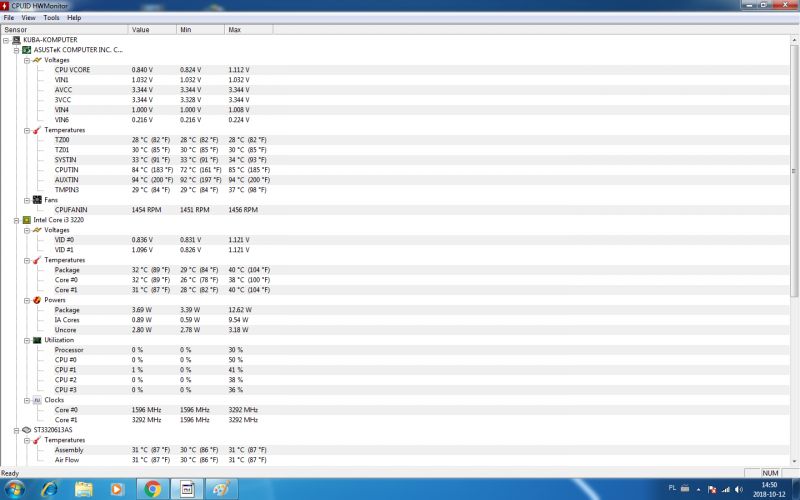Collapse the KUBA-KOMPUTER root node

point(6,40)
